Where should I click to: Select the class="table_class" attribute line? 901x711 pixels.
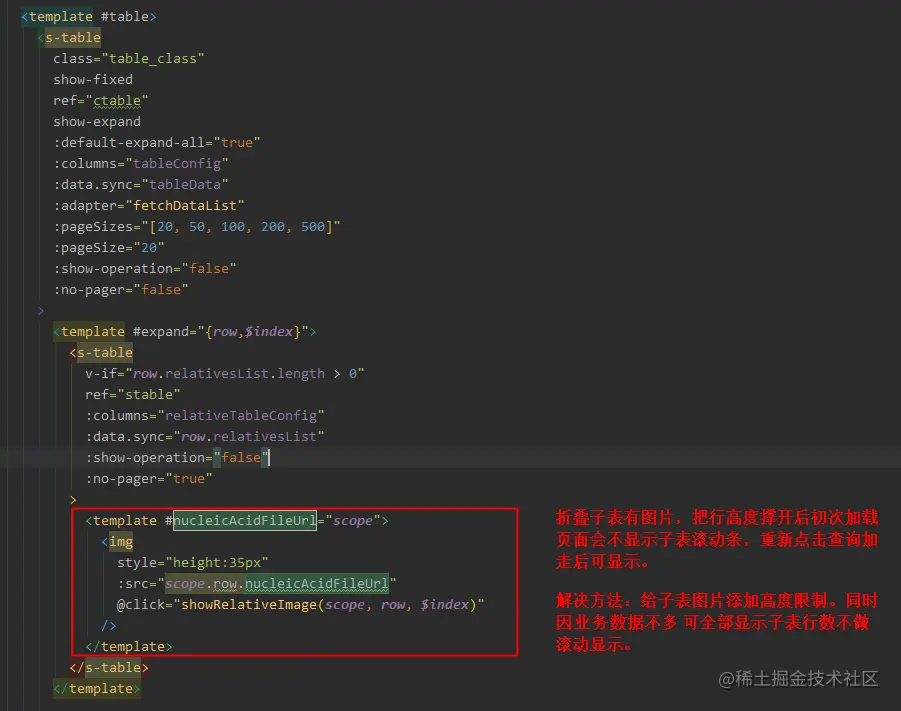click(129, 59)
